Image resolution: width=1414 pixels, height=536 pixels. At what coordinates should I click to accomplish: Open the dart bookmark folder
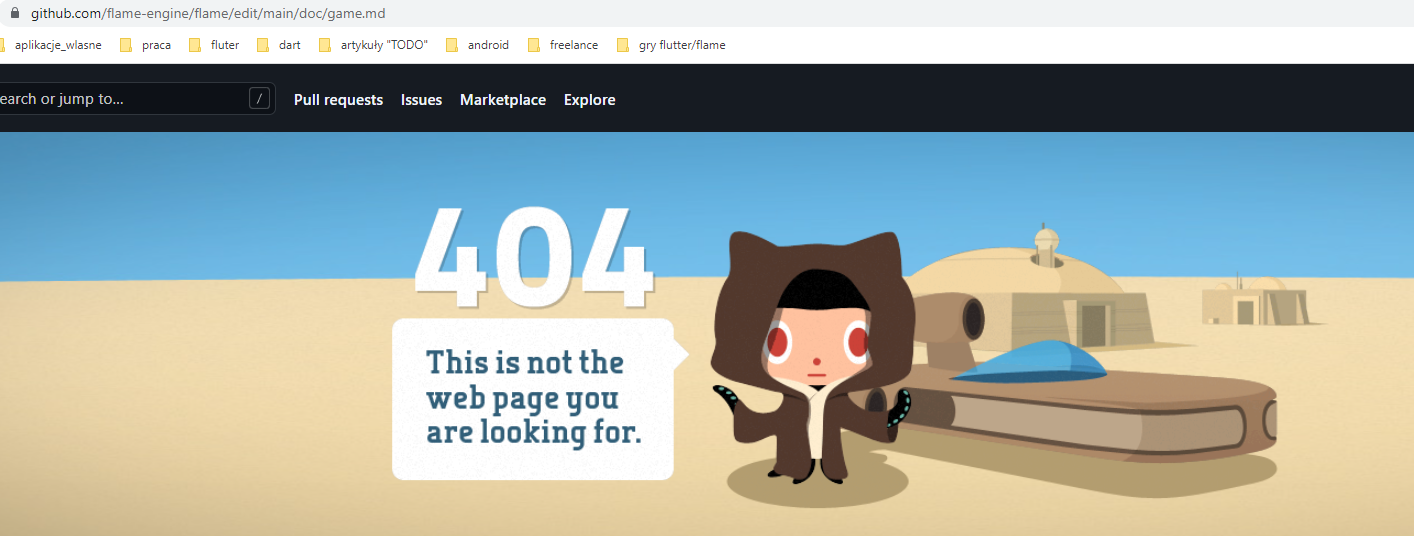(x=279, y=45)
